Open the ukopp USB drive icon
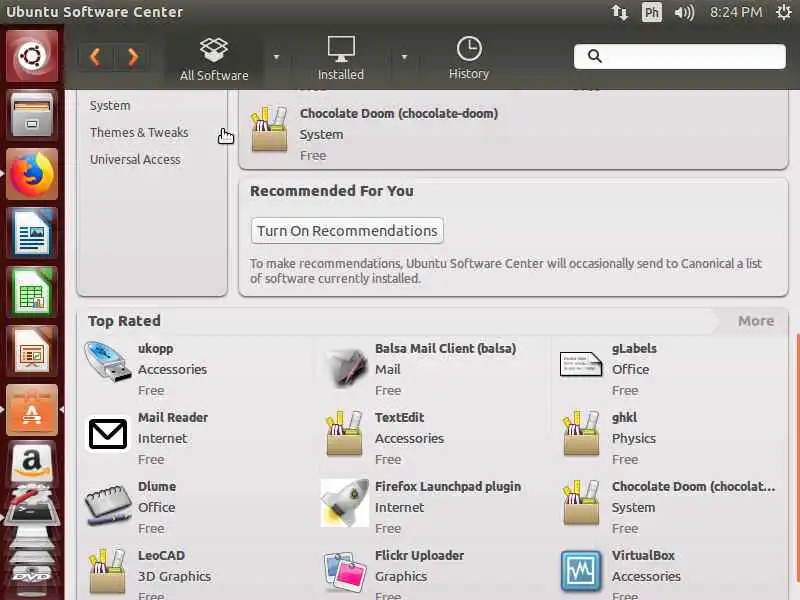The image size is (800, 600). coord(107,362)
